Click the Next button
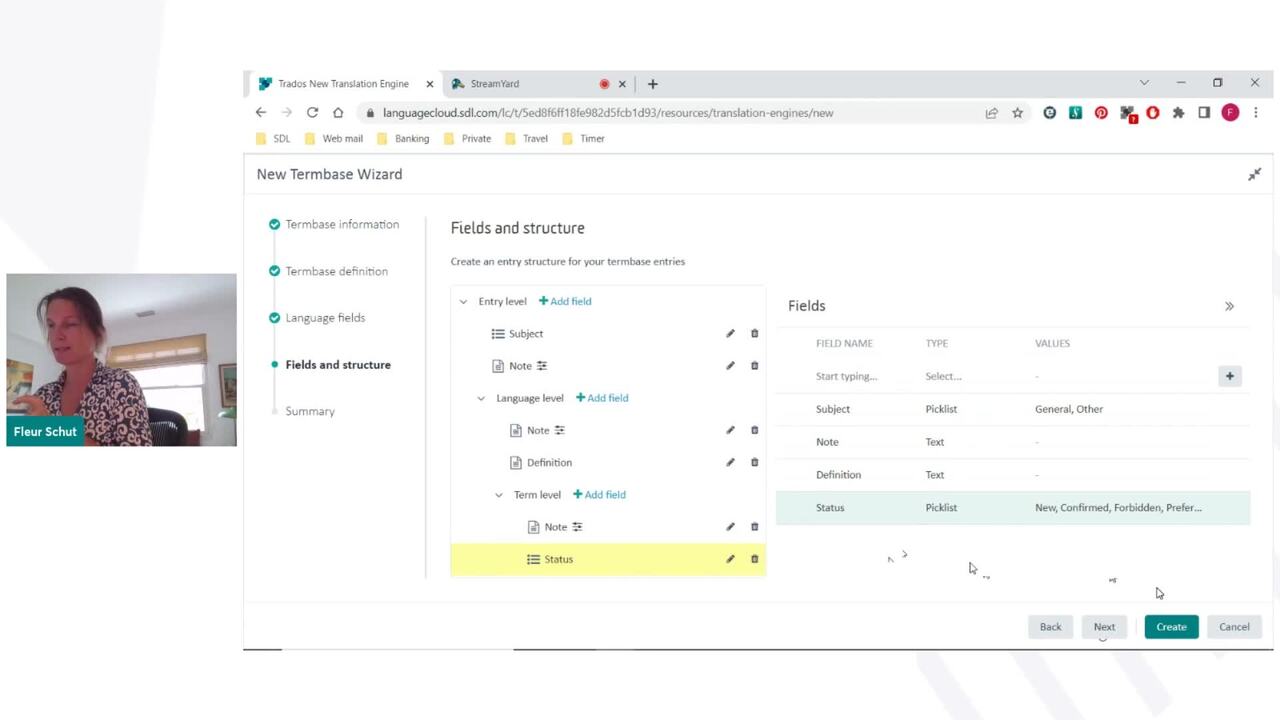Image resolution: width=1280 pixels, height=720 pixels. 1104,627
